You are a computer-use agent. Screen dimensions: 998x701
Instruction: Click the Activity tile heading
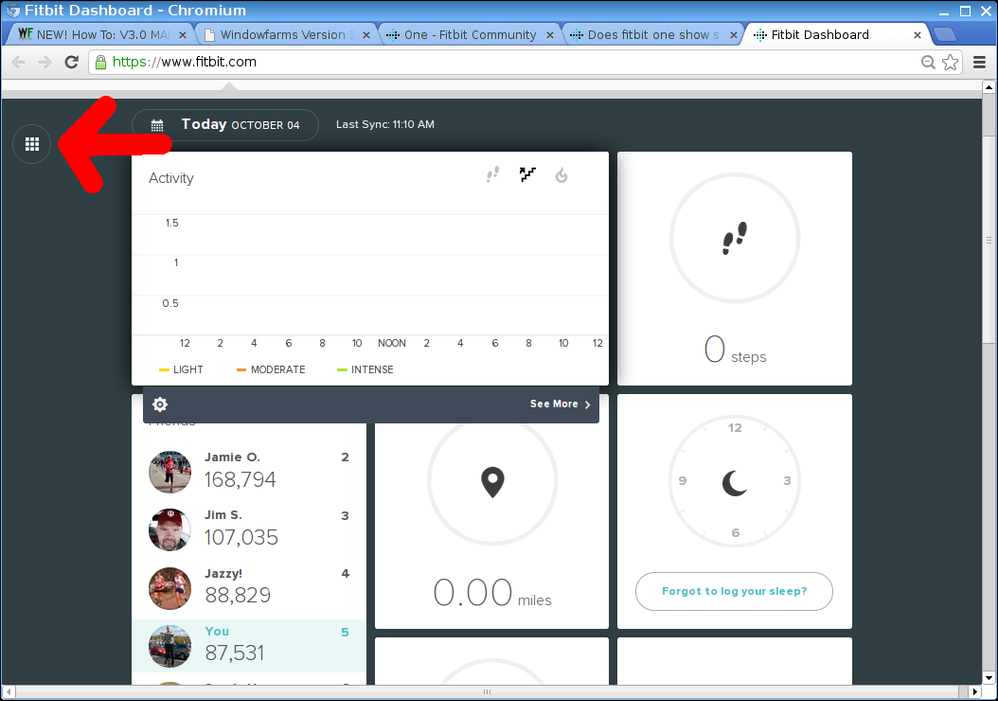171,178
